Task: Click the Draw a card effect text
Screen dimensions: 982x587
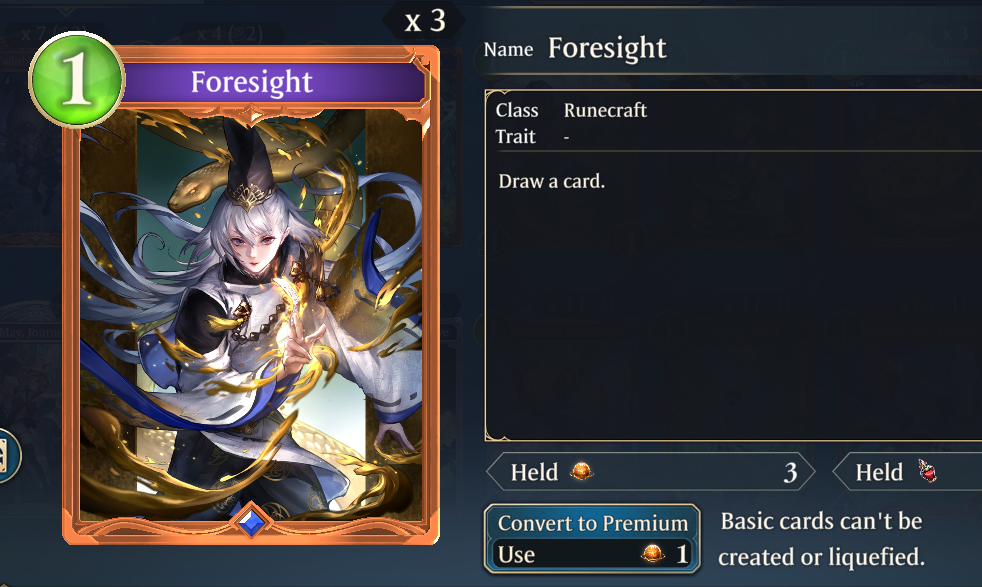Action: point(552,181)
